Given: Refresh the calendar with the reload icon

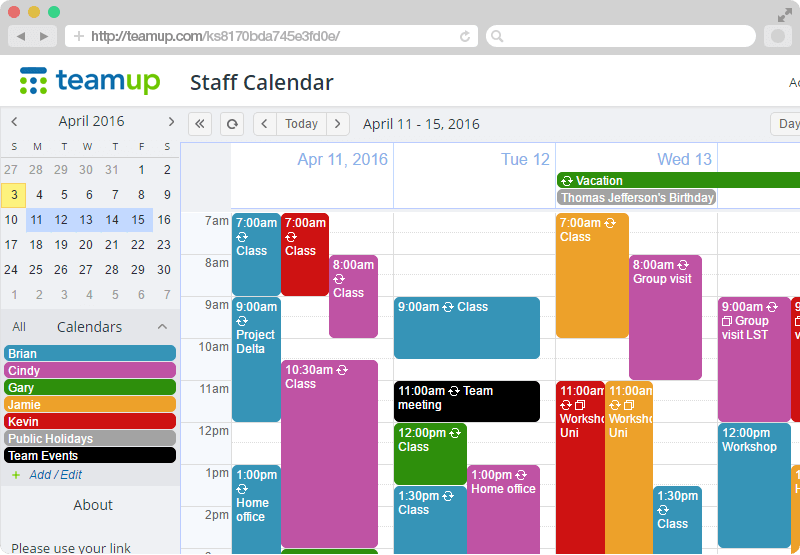Looking at the screenshot, I should pos(232,124).
